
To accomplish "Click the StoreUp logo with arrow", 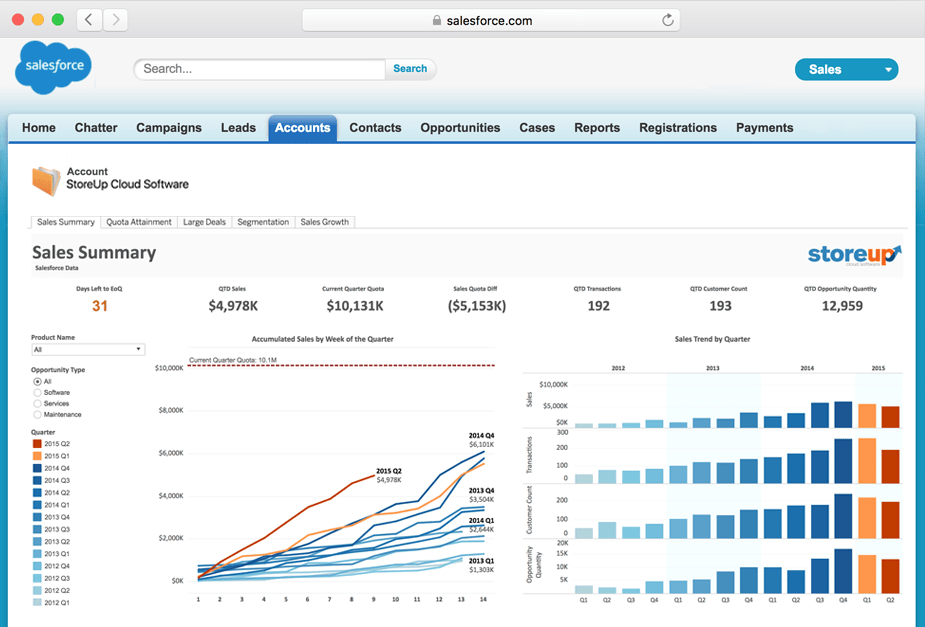I will (853, 255).
